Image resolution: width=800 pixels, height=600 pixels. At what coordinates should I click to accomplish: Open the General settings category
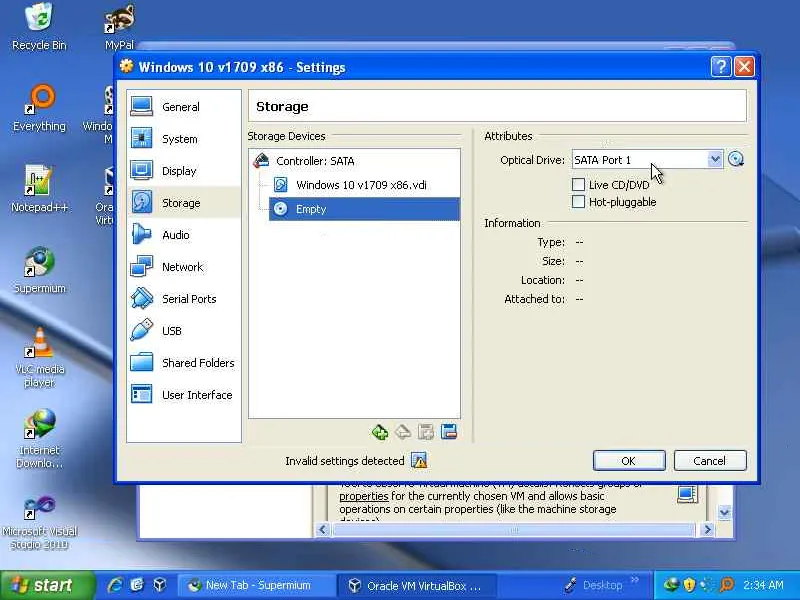pyautogui.click(x=184, y=107)
